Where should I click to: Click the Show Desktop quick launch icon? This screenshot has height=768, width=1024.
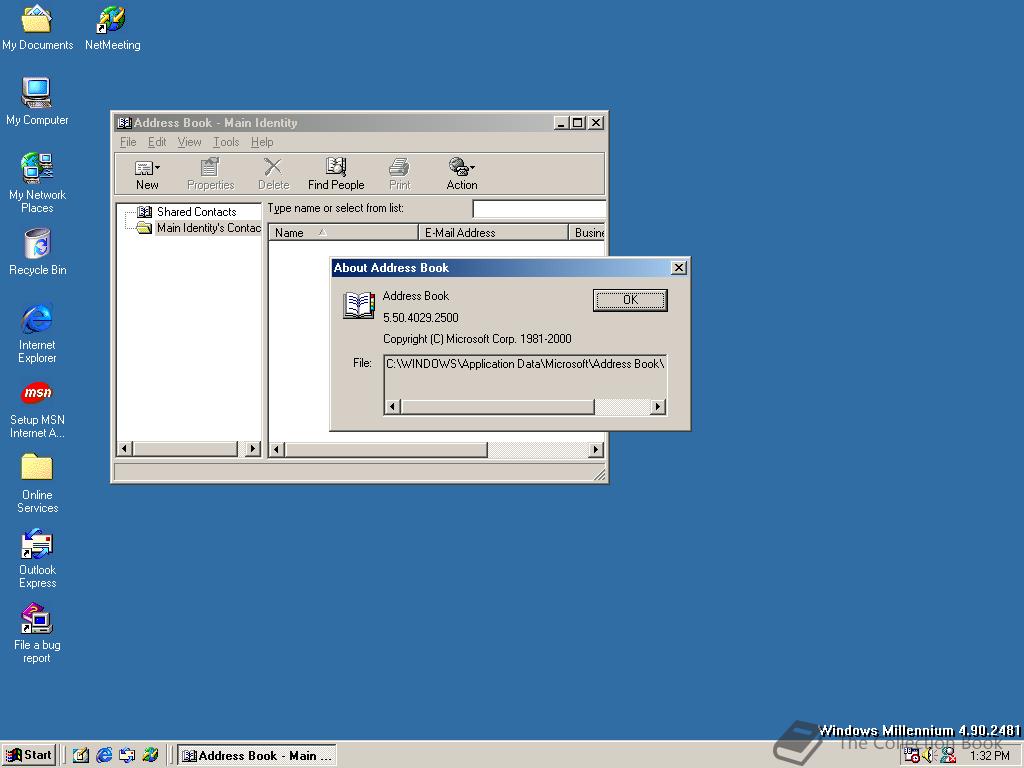tap(80, 756)
